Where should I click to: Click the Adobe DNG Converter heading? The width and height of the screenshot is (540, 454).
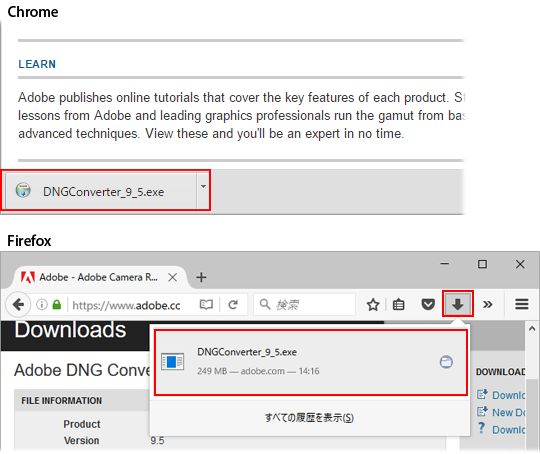pyautogui.click(x=82, y=370)
